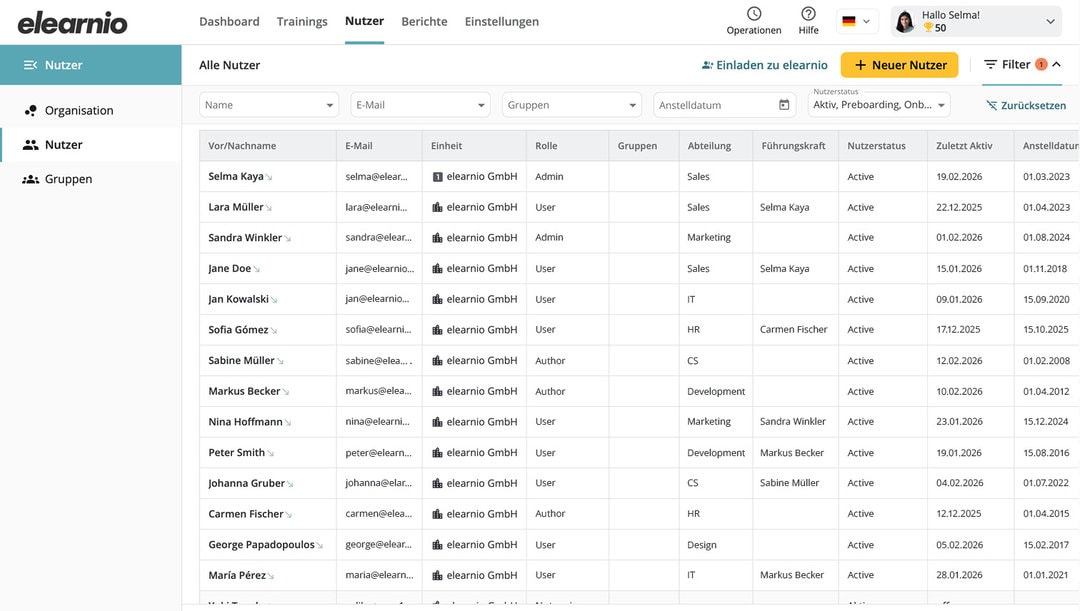Collapse sidebar via Nutzer menu icon
Image resolution: width=1080 pixels, height=611 pixels.
coord(30,65)
